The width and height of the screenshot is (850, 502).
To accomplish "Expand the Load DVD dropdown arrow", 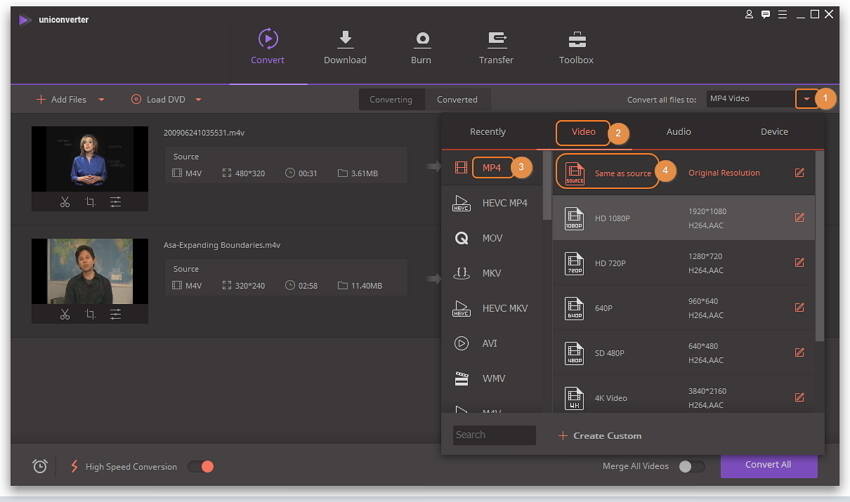I will click(198, 100).
